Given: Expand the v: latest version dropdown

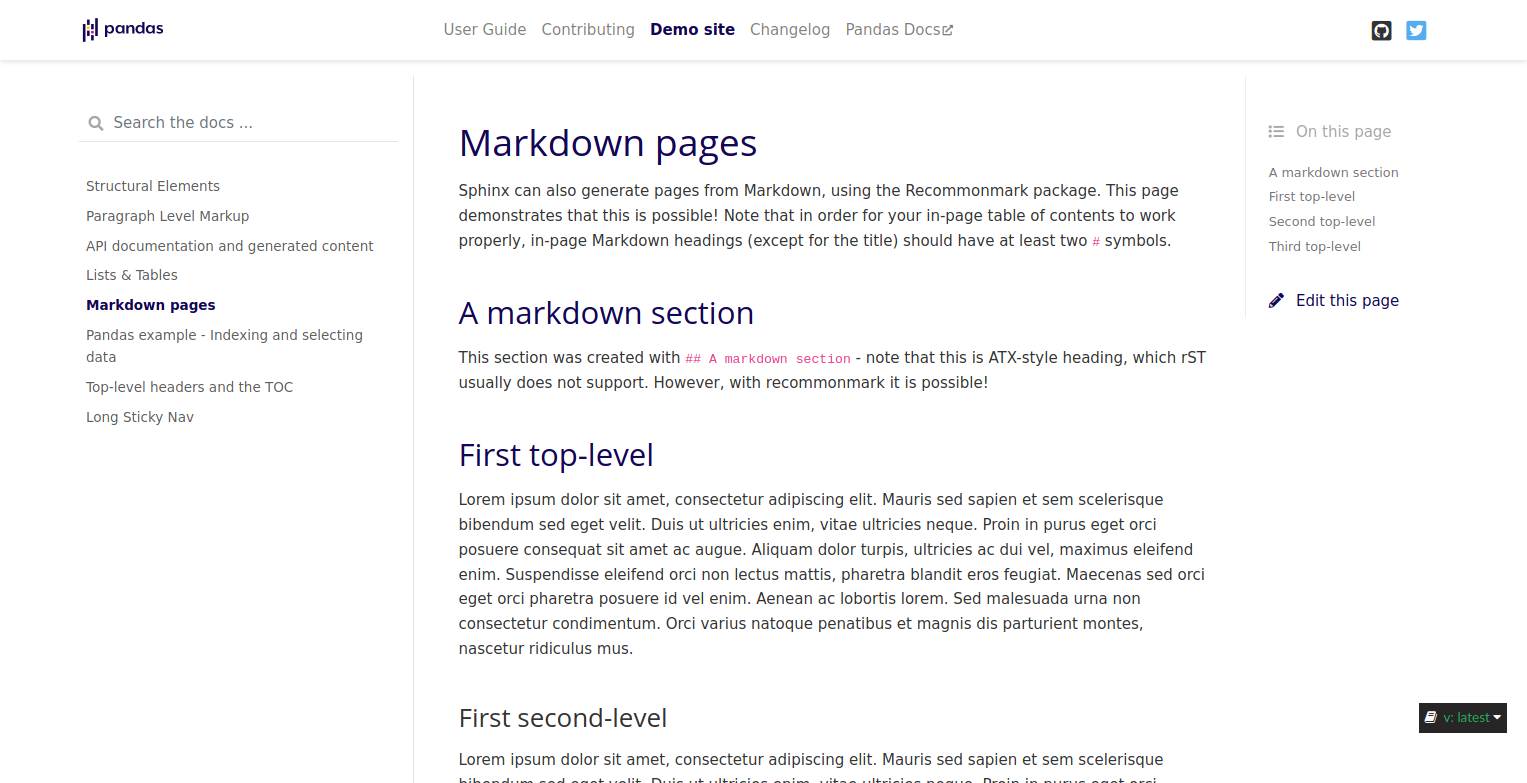Looking at the screenshot, I should point(1463,717).
